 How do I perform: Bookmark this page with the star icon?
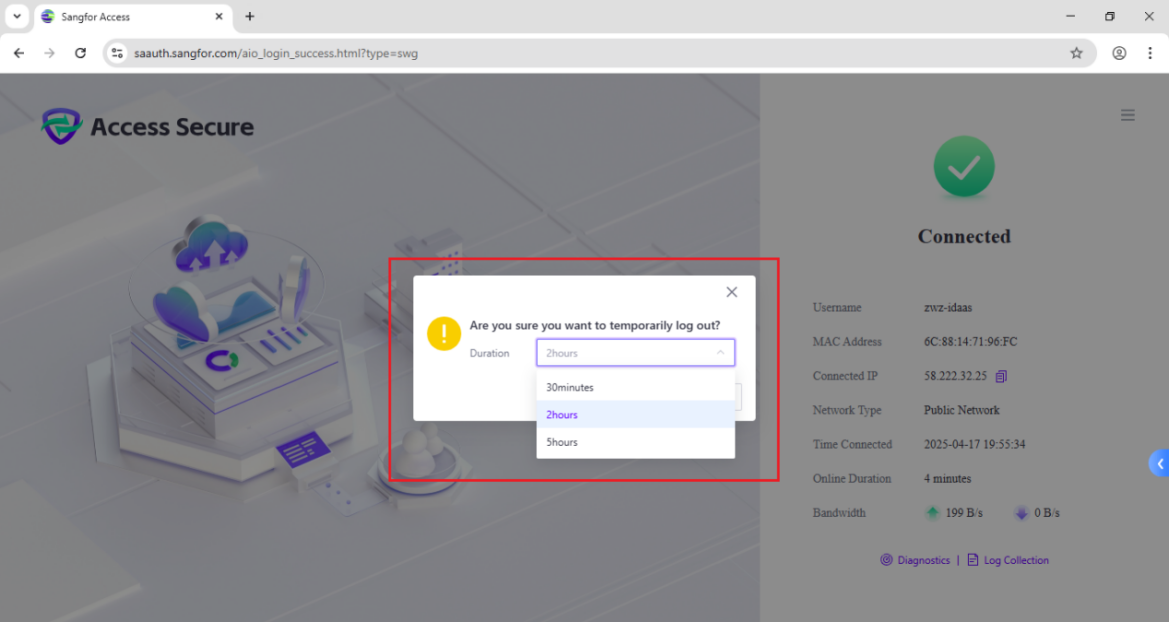point(1077,53)
